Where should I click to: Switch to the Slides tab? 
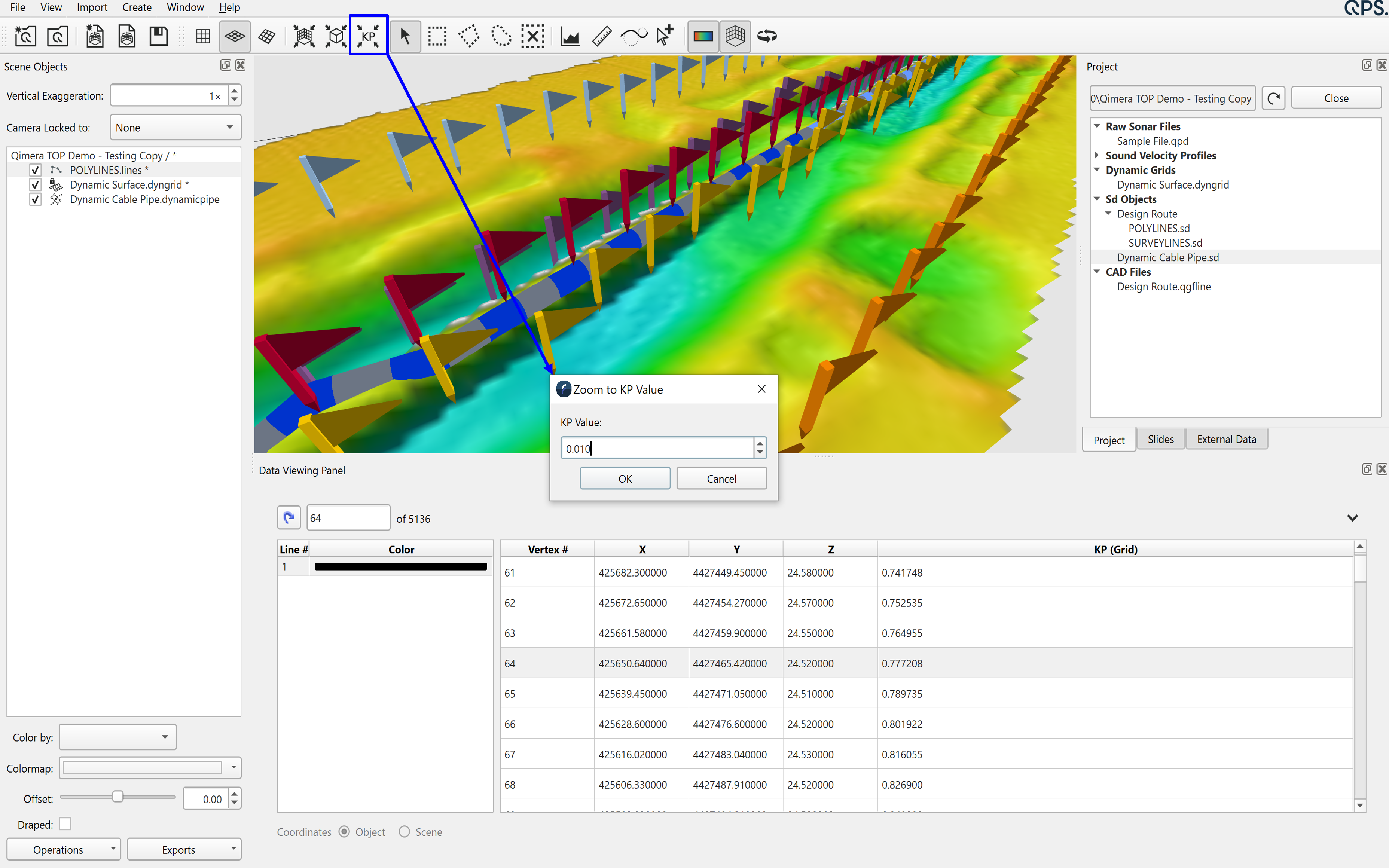[x=1160, y=439]
